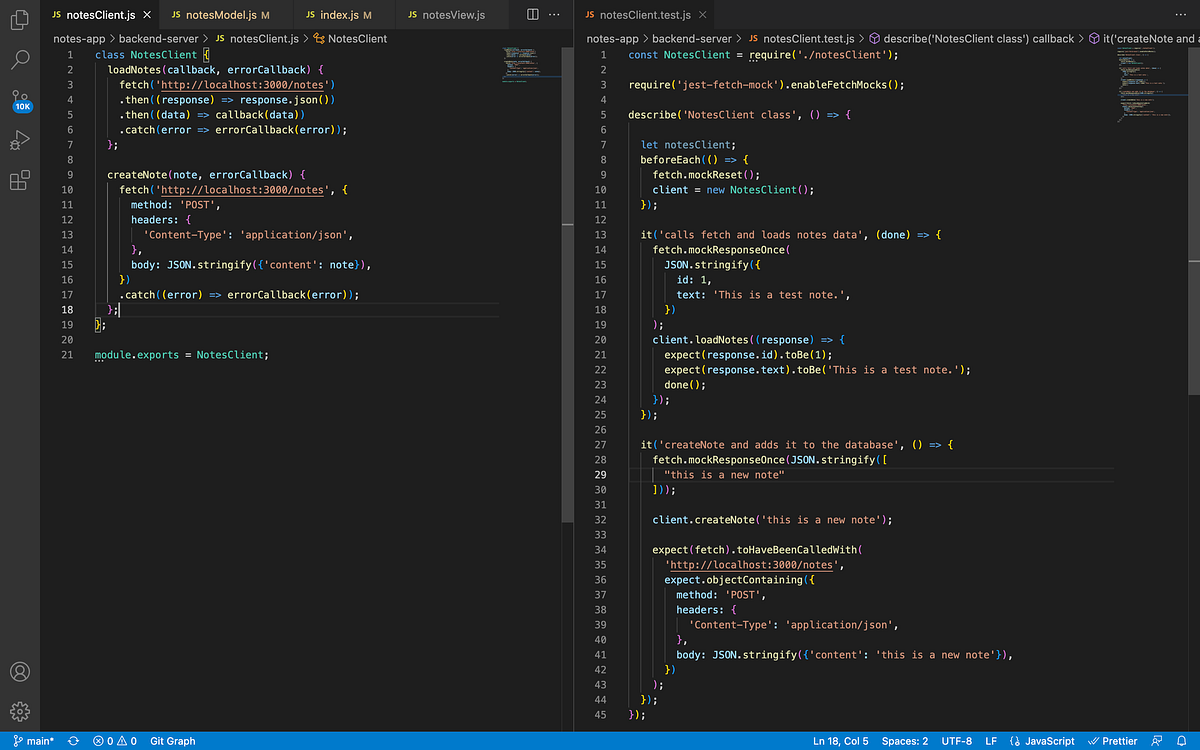Click Ln 18, Col 5 to go to line
Viewport: 1200px width, 750px height.
tap(841, 741)
